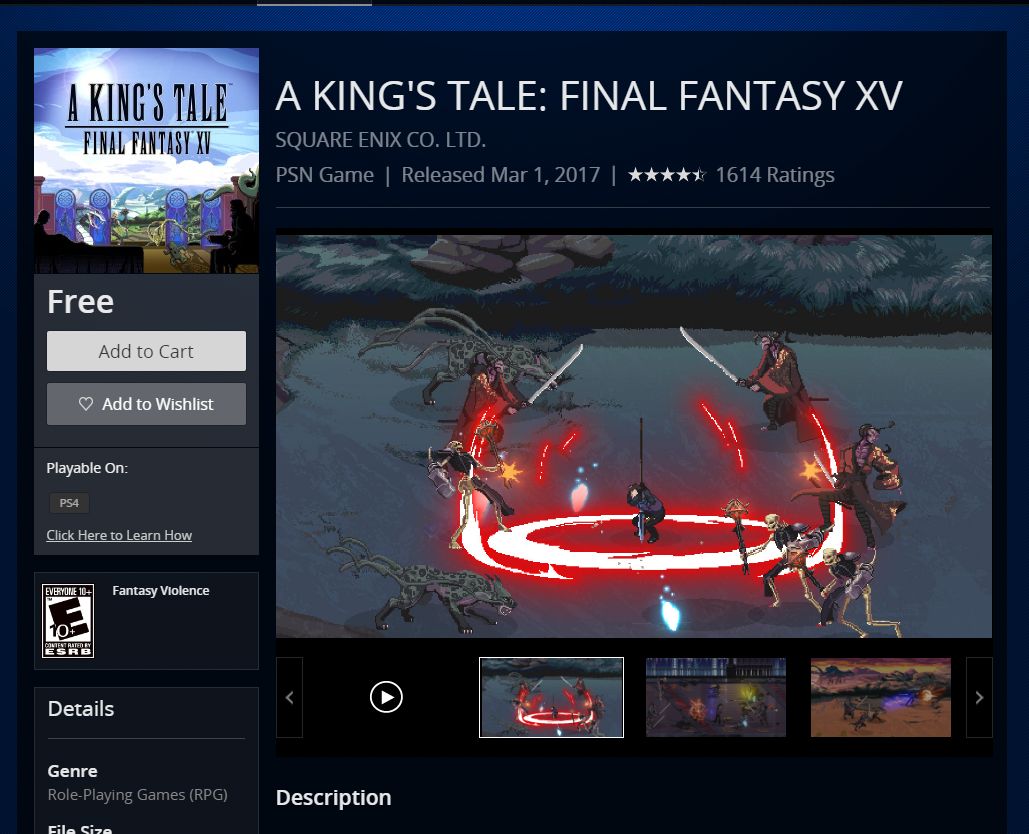Image resolution: width=1029 pixels, height=834 pixels.
Task: Select the desert sunset screenshot thumbnail
Action: pyautogui.click(x=881, y=698)
